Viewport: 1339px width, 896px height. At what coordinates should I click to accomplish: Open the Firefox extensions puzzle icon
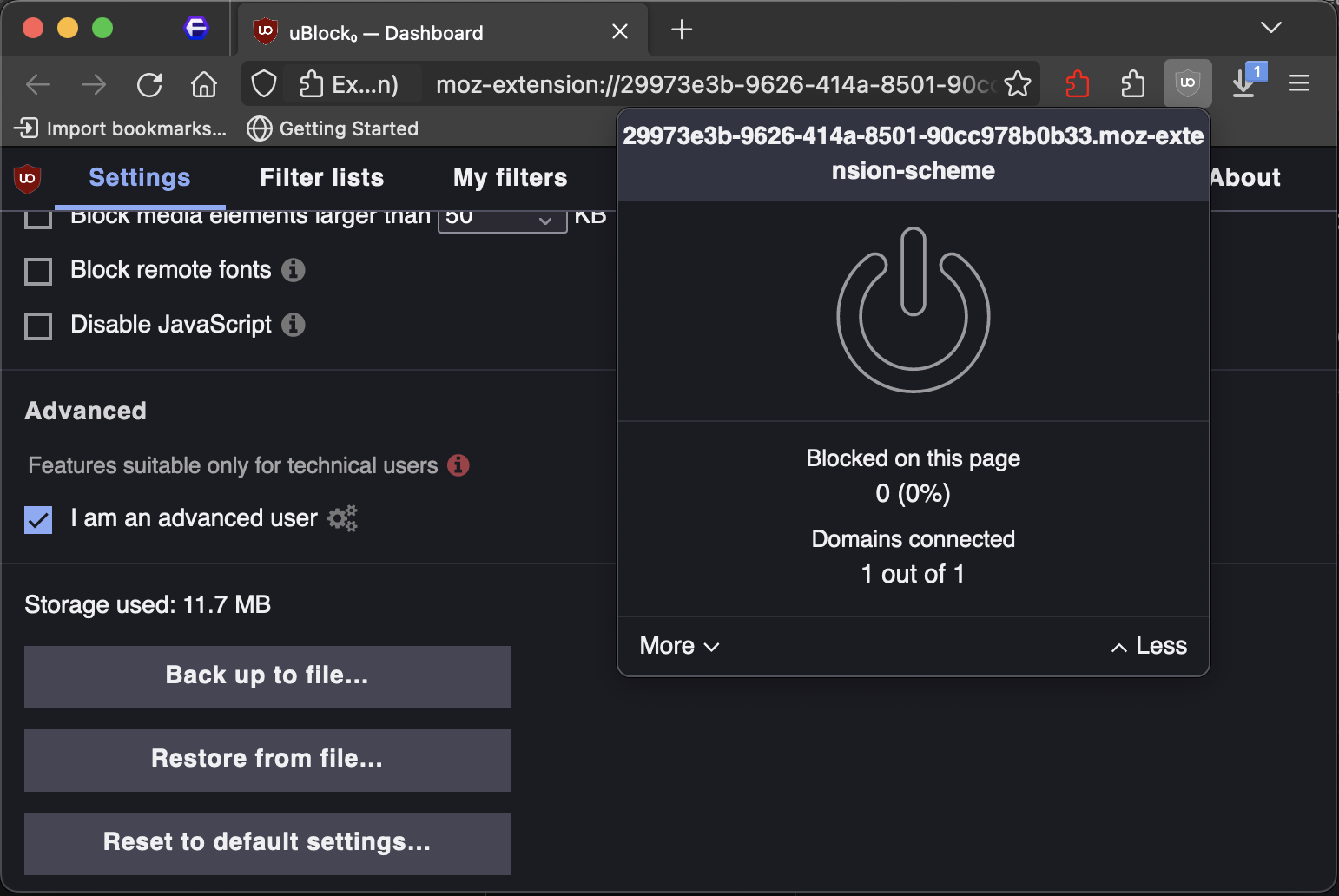coord(1132,84)
